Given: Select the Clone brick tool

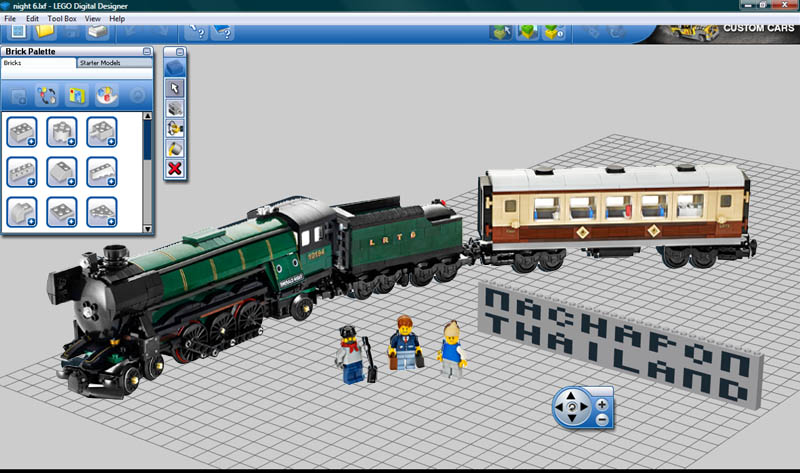Looking at the screenshot, I should click(175, 108).
